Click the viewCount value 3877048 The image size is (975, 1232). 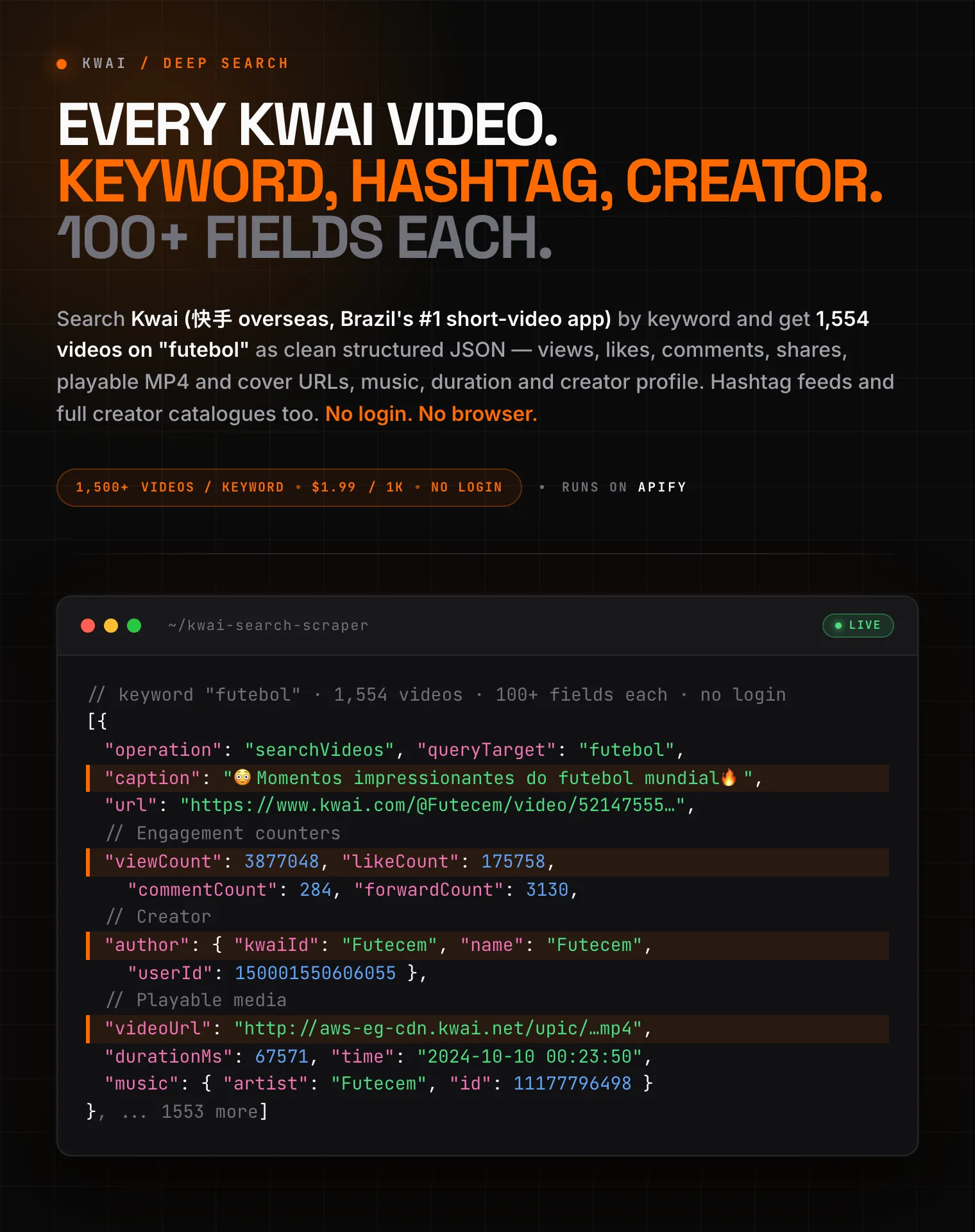pyautogui.click(x=282, y=862)
